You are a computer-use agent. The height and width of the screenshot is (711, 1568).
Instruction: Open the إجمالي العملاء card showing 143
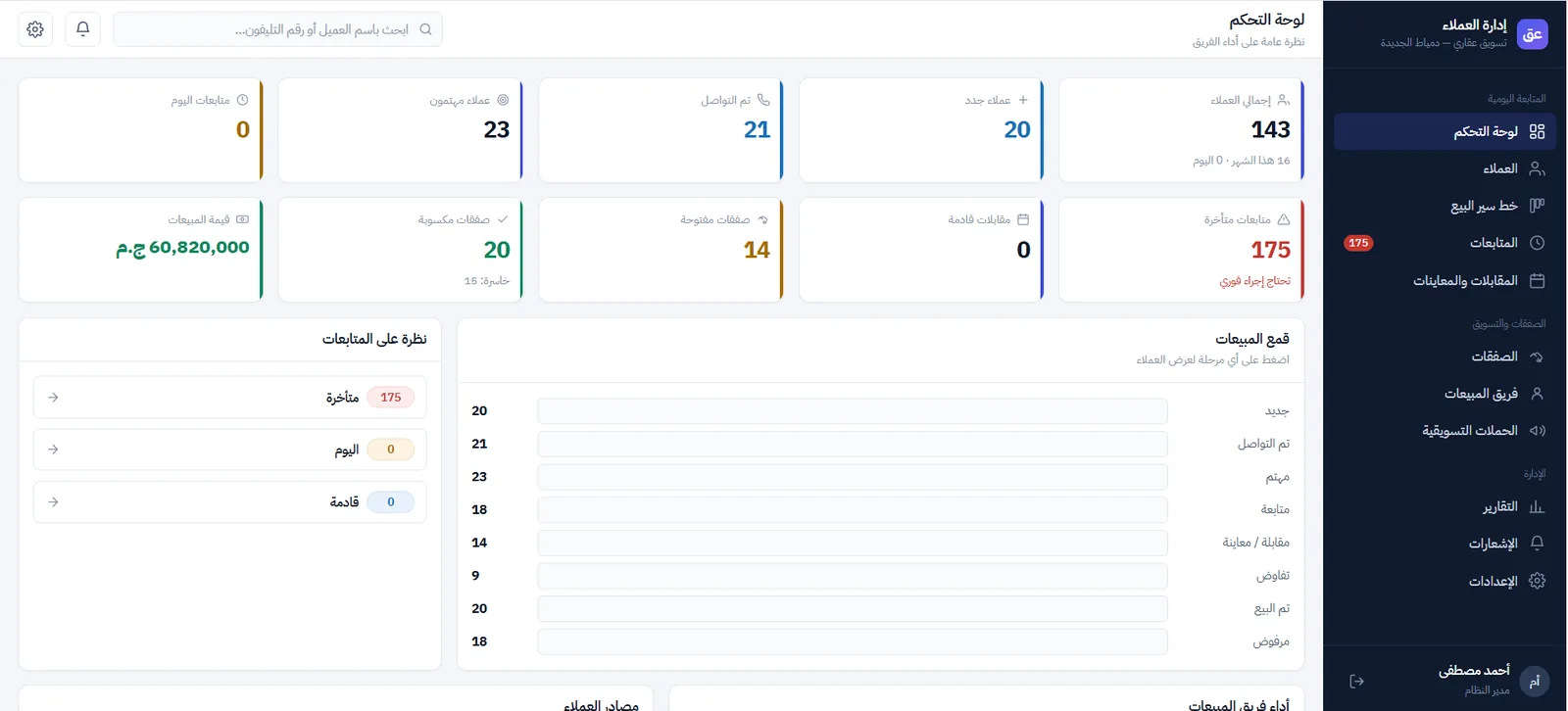click(x=1182, y=130)
